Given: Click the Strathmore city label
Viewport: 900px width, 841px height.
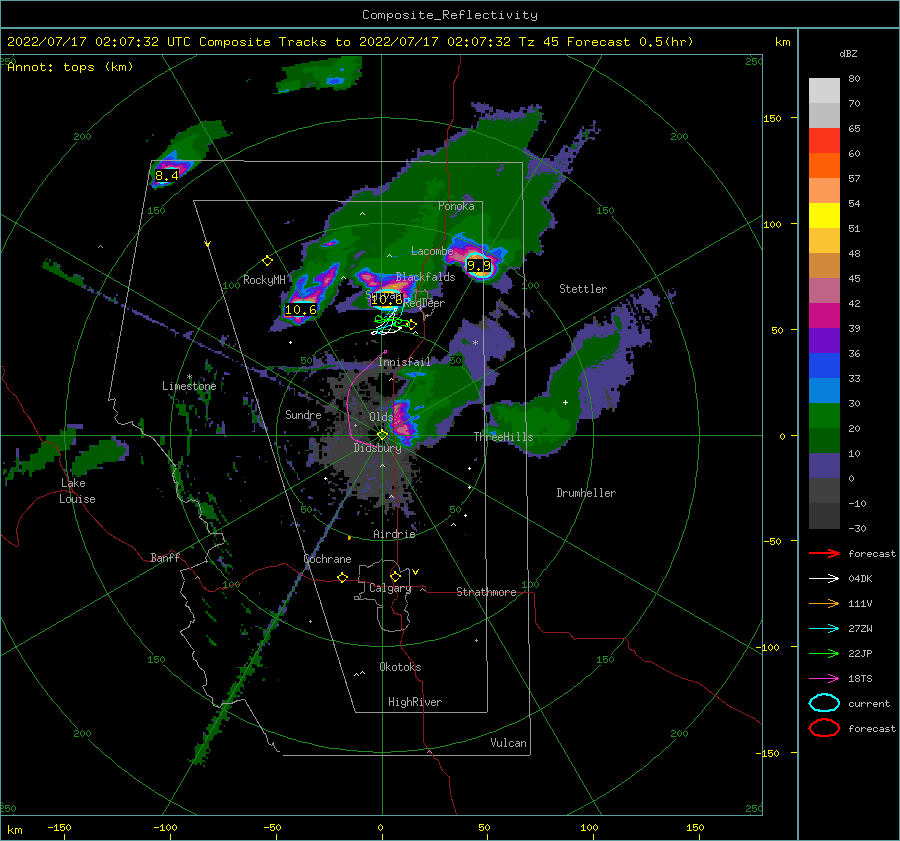Looking at the screenshot, I should [x=486, y=592].
